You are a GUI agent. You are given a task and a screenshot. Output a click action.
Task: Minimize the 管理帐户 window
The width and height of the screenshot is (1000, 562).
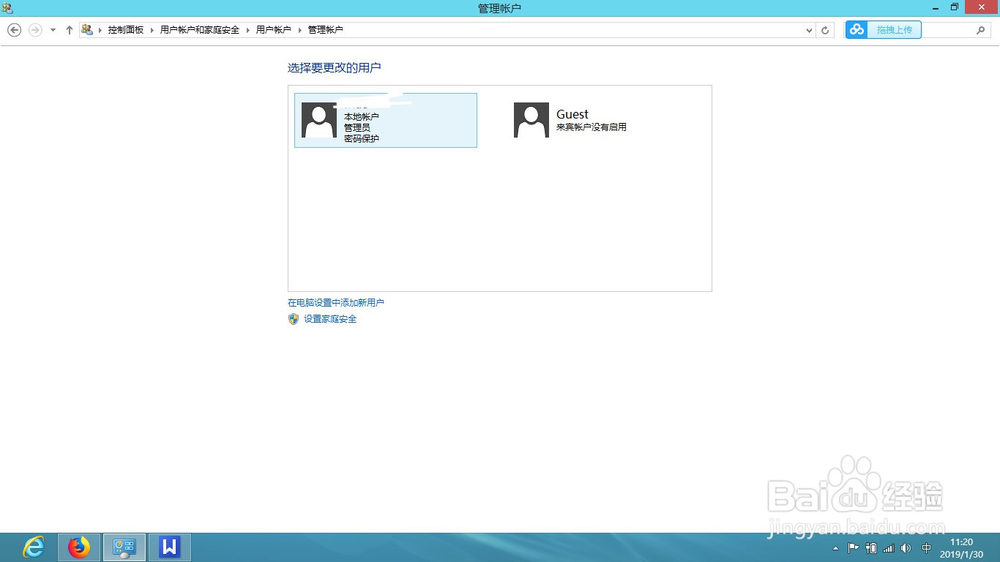[936, 8]
